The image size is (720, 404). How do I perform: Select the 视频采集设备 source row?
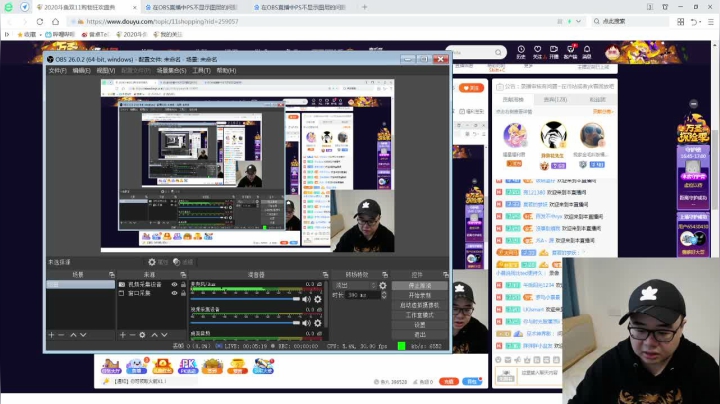point(152,284)
